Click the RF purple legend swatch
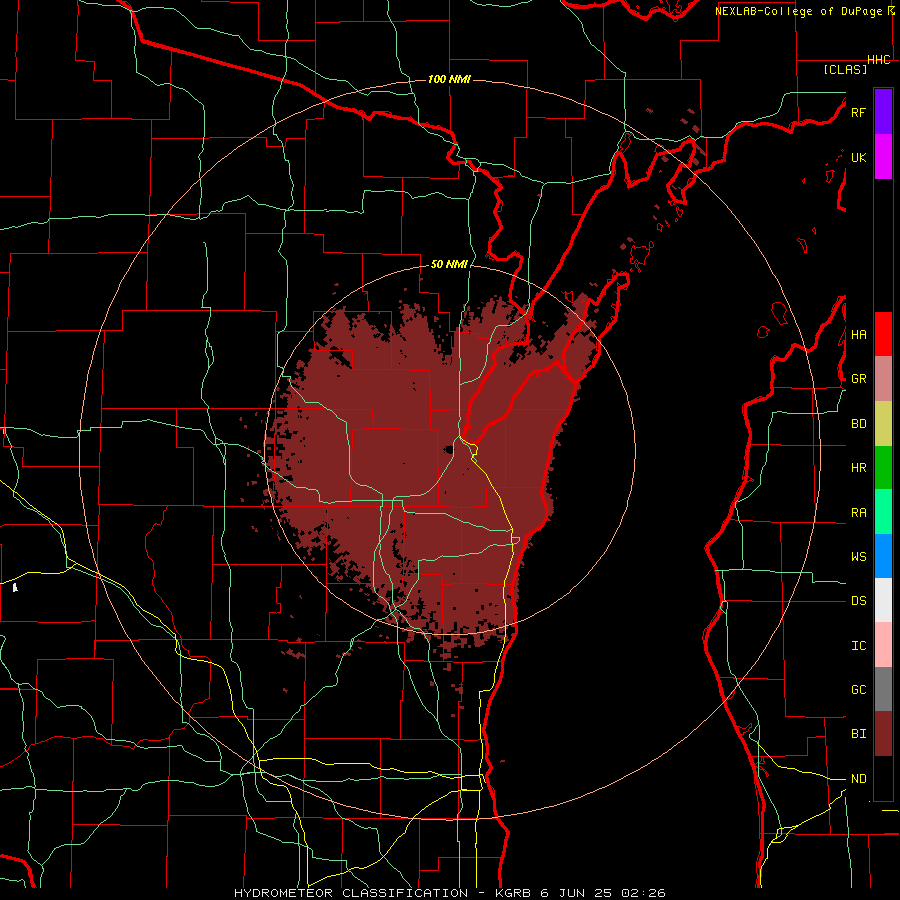Viewport: 900px width, 900px height. 883,112
